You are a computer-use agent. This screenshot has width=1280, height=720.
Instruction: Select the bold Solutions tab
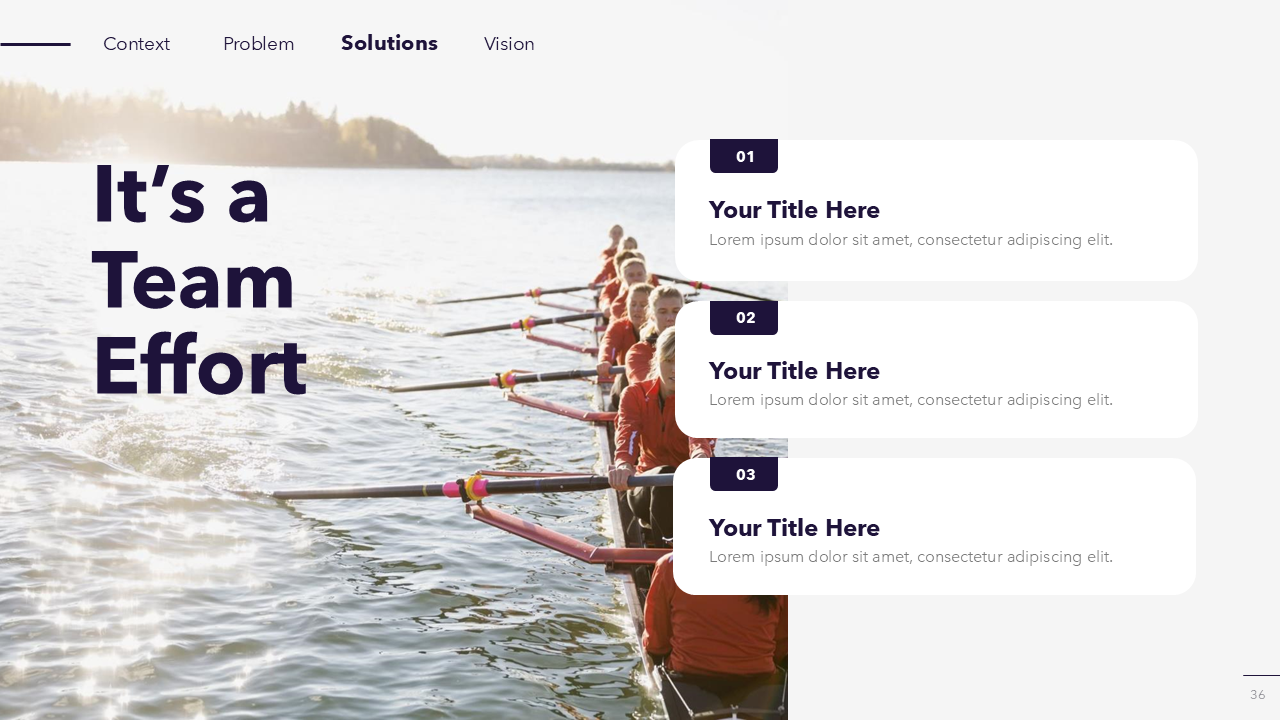click(x=389, y=43)
